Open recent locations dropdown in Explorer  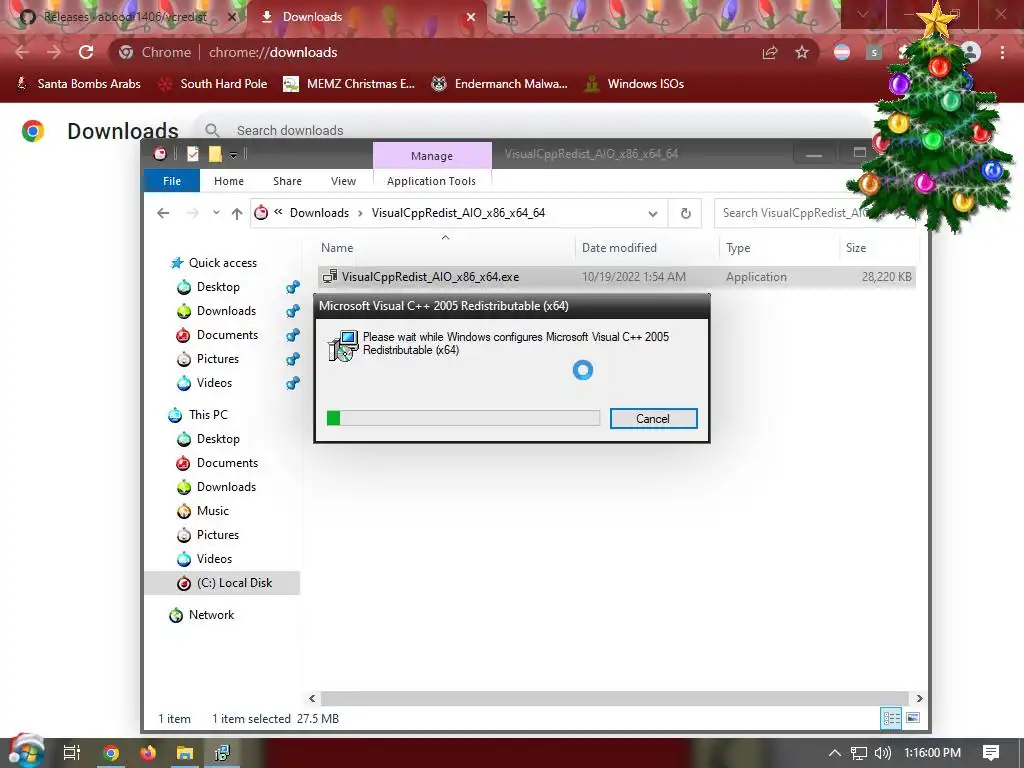[216, 213]
